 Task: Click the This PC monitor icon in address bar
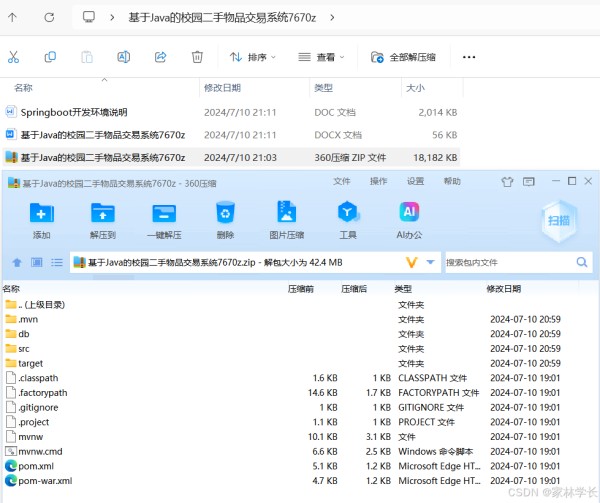89,17
